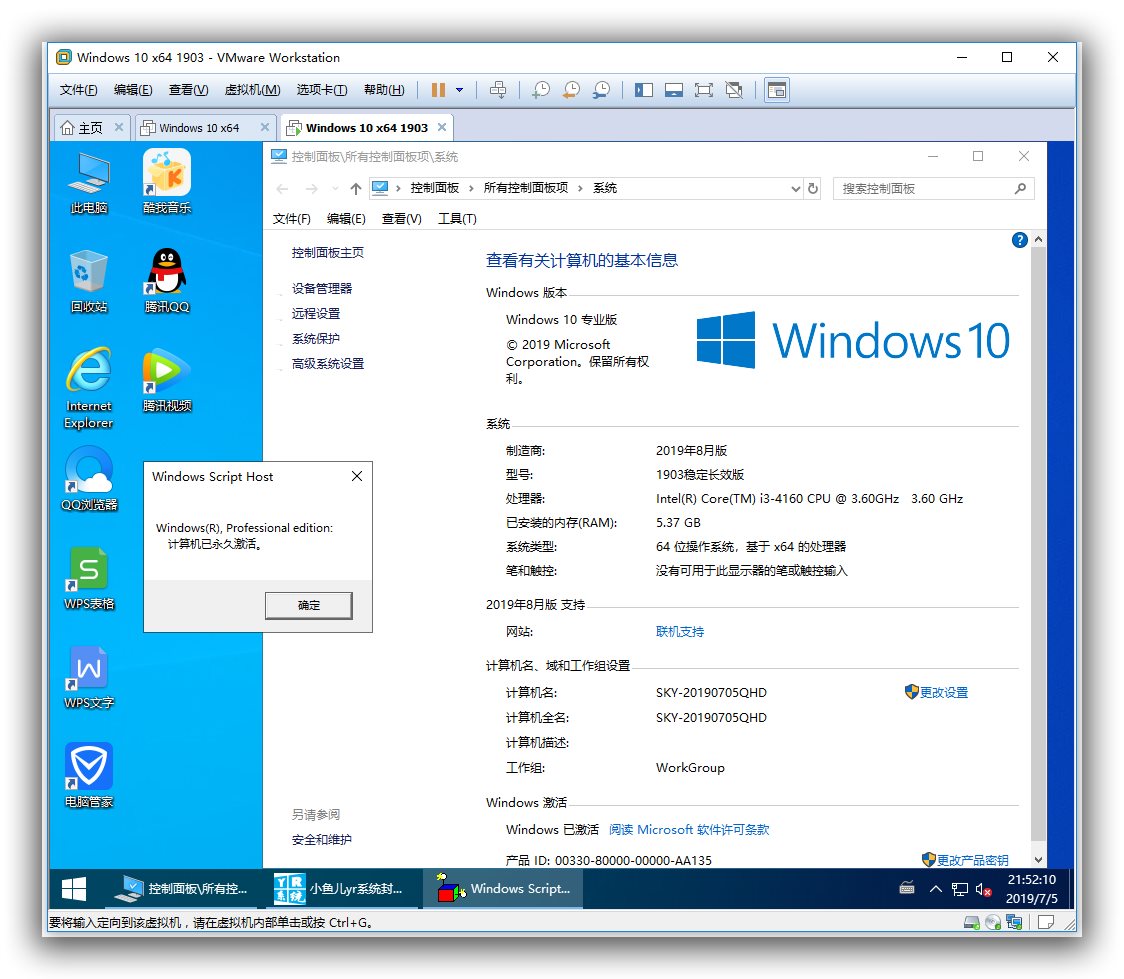Refresh the control panel address bar
The height and width of the screenshot is (979, 1124).
(x=813, y=188)
